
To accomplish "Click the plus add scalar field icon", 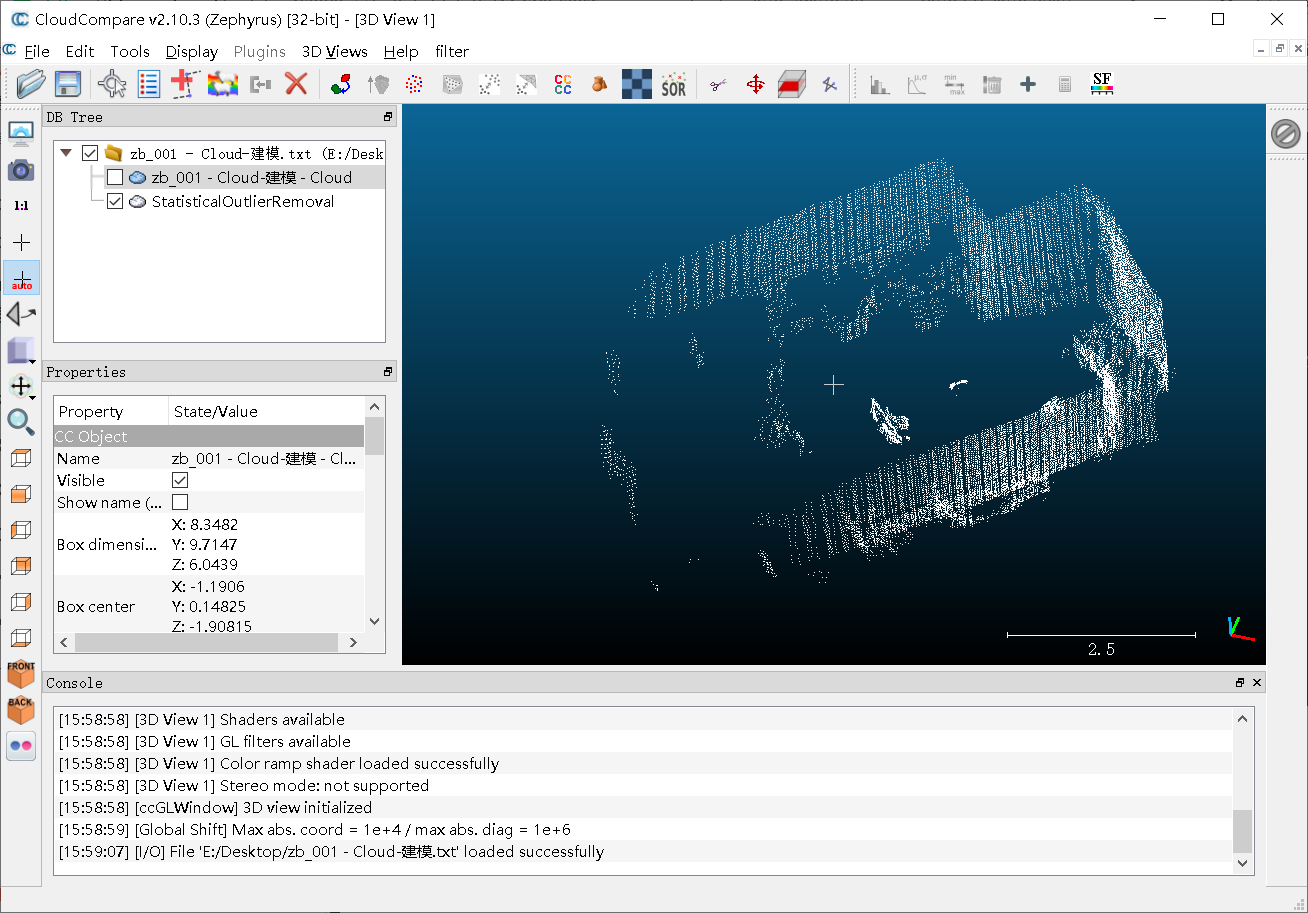I will 1028,85.
